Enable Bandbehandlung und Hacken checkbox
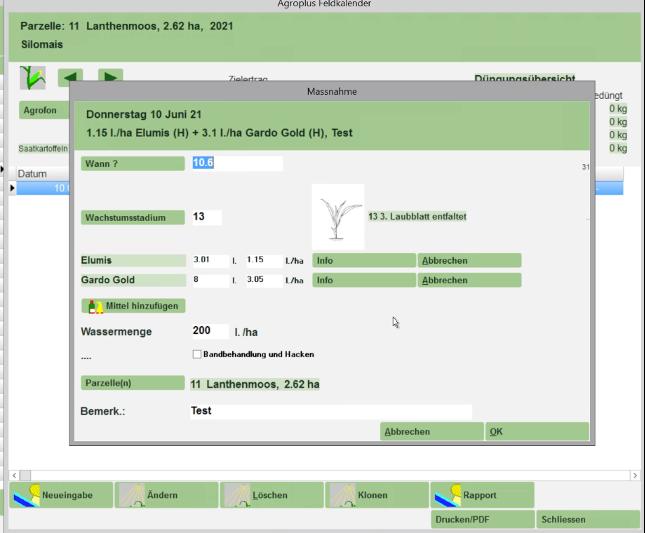The height and width of the screenshot is (533, 645). [x=196, y=354]
